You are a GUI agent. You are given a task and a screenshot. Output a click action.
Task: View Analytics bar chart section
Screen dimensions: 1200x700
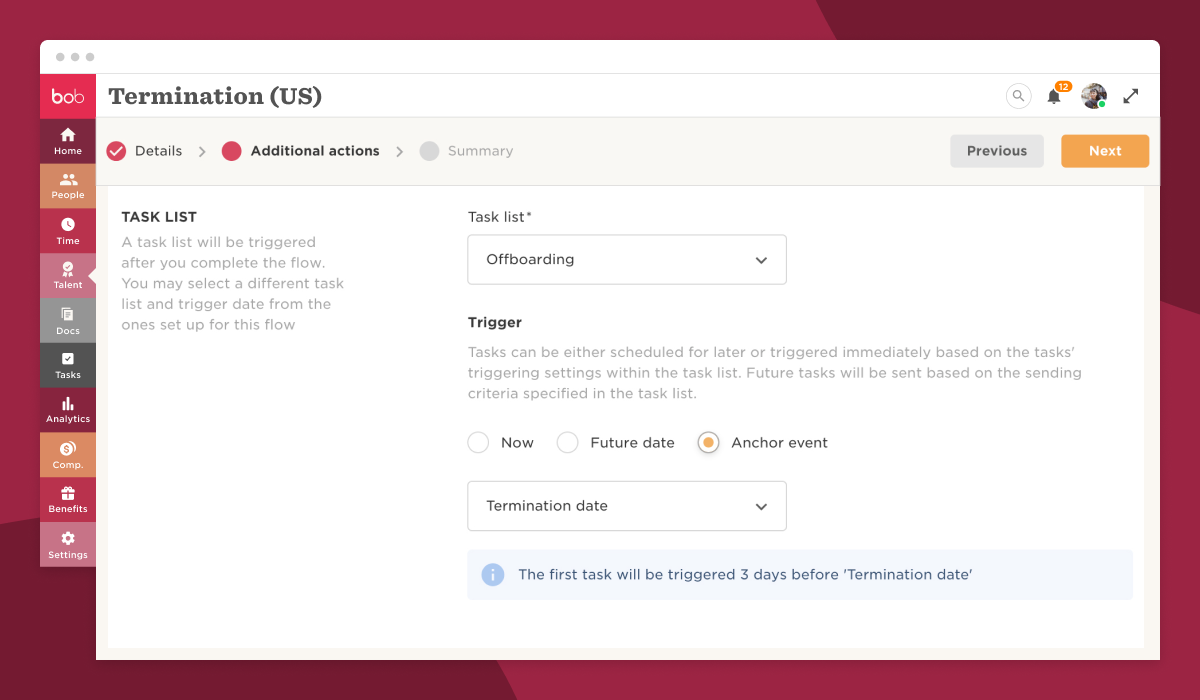coord(68,410)
